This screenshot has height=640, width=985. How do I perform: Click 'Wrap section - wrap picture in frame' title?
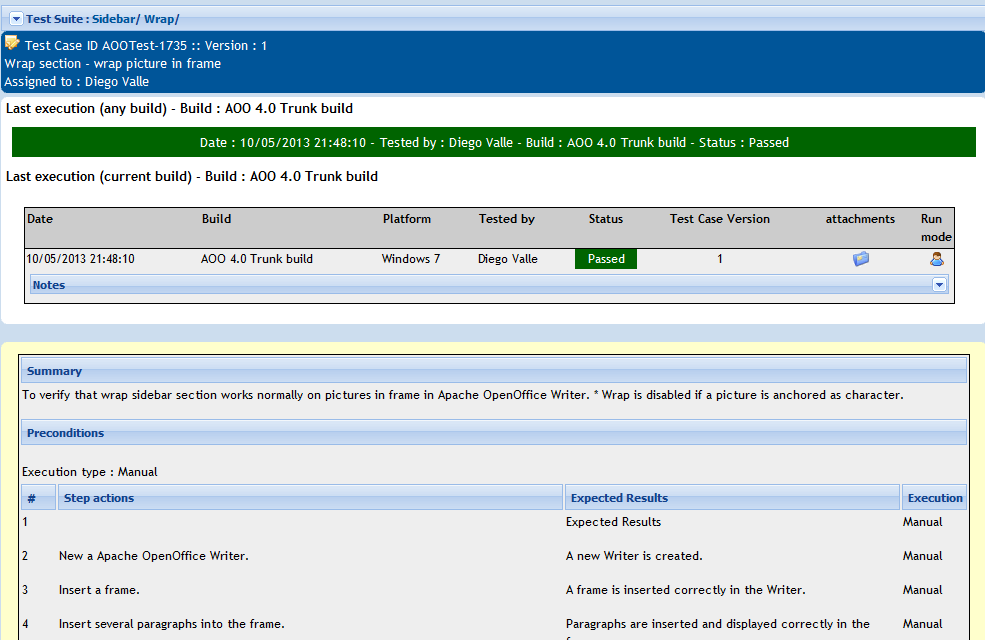click(x=112, y=63)
